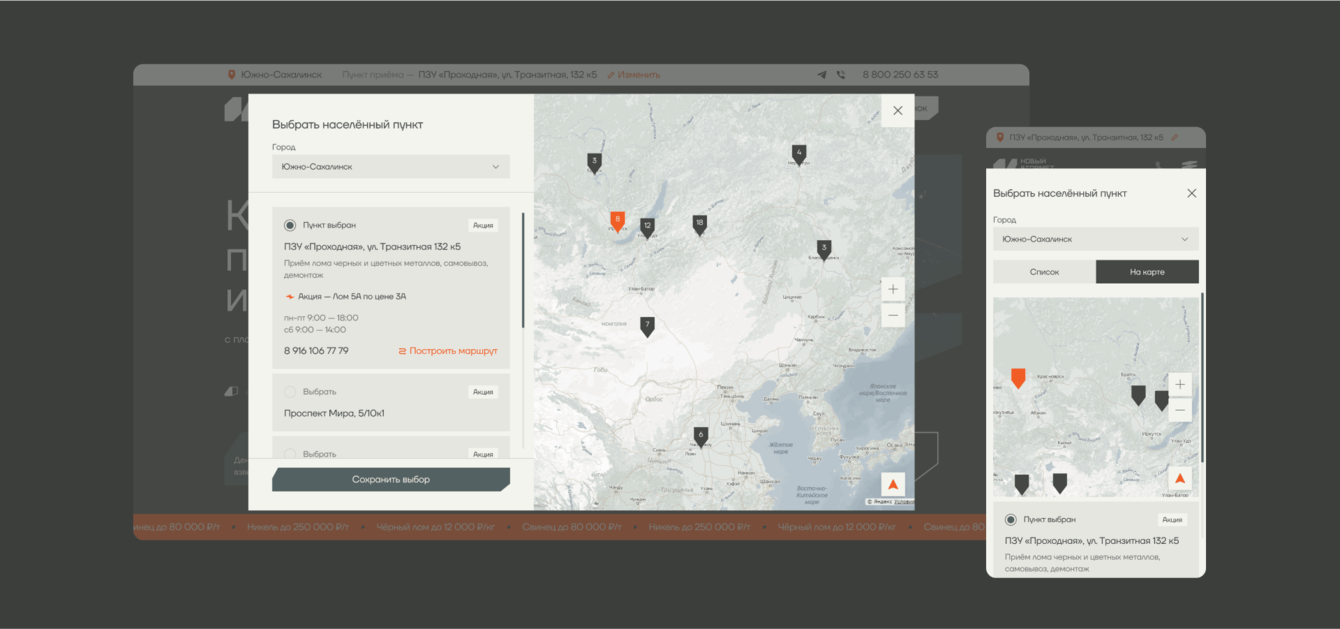1340x629 pixels.
Task: Click the phone handset icon in header
Action: tap(840, 75)
